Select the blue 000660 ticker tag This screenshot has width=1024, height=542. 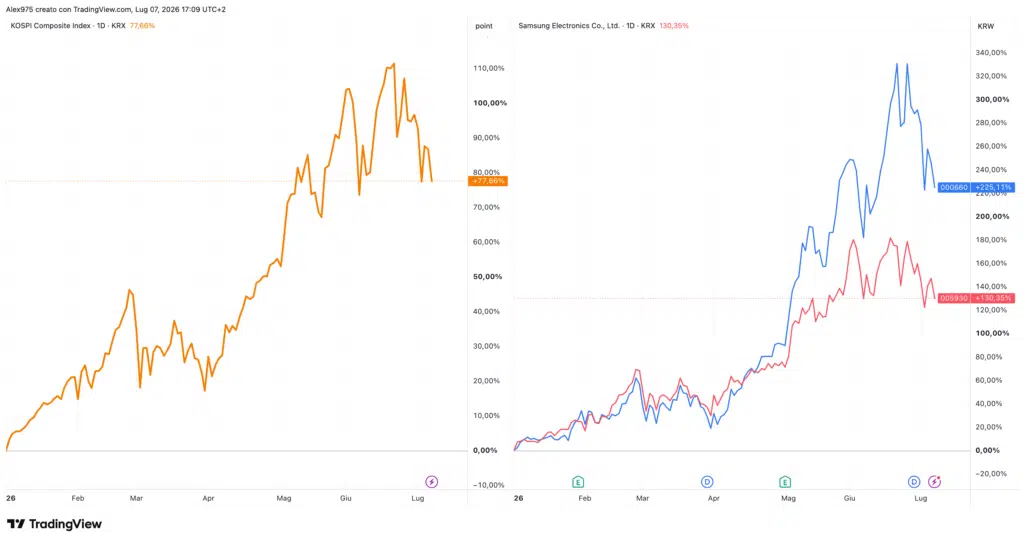tap(953, 187)
